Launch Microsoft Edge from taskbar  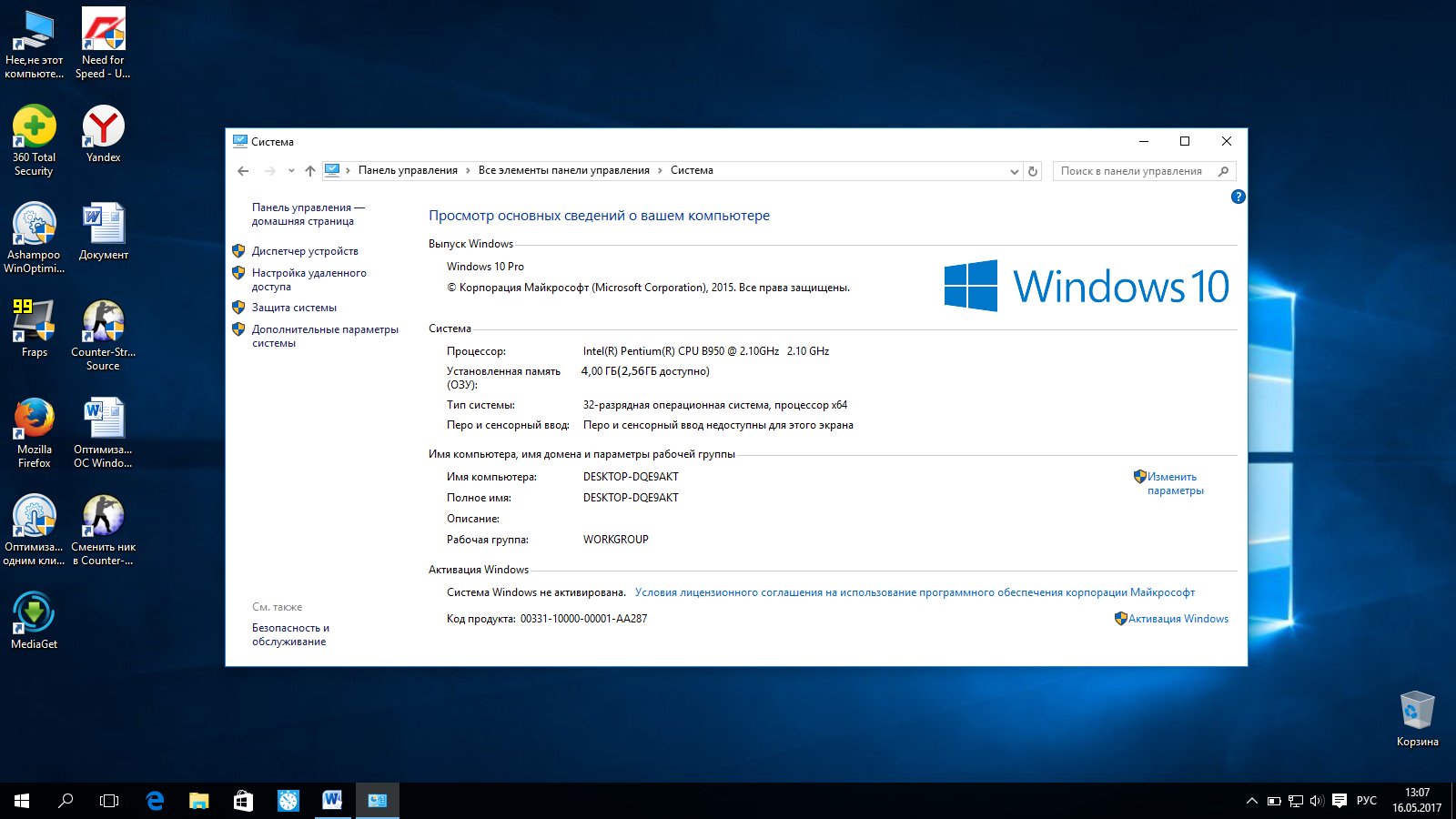tap(155, 801)
